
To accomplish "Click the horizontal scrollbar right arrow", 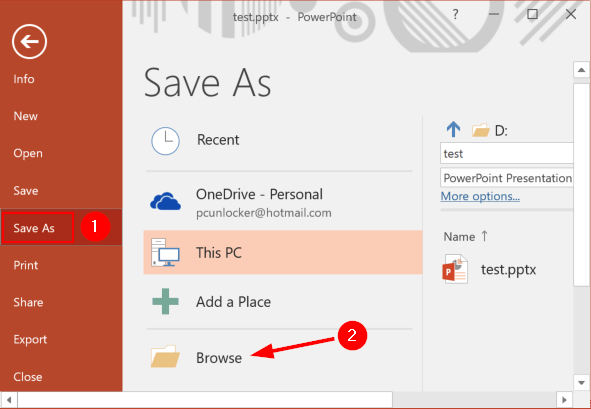I will tap(564, 400).
